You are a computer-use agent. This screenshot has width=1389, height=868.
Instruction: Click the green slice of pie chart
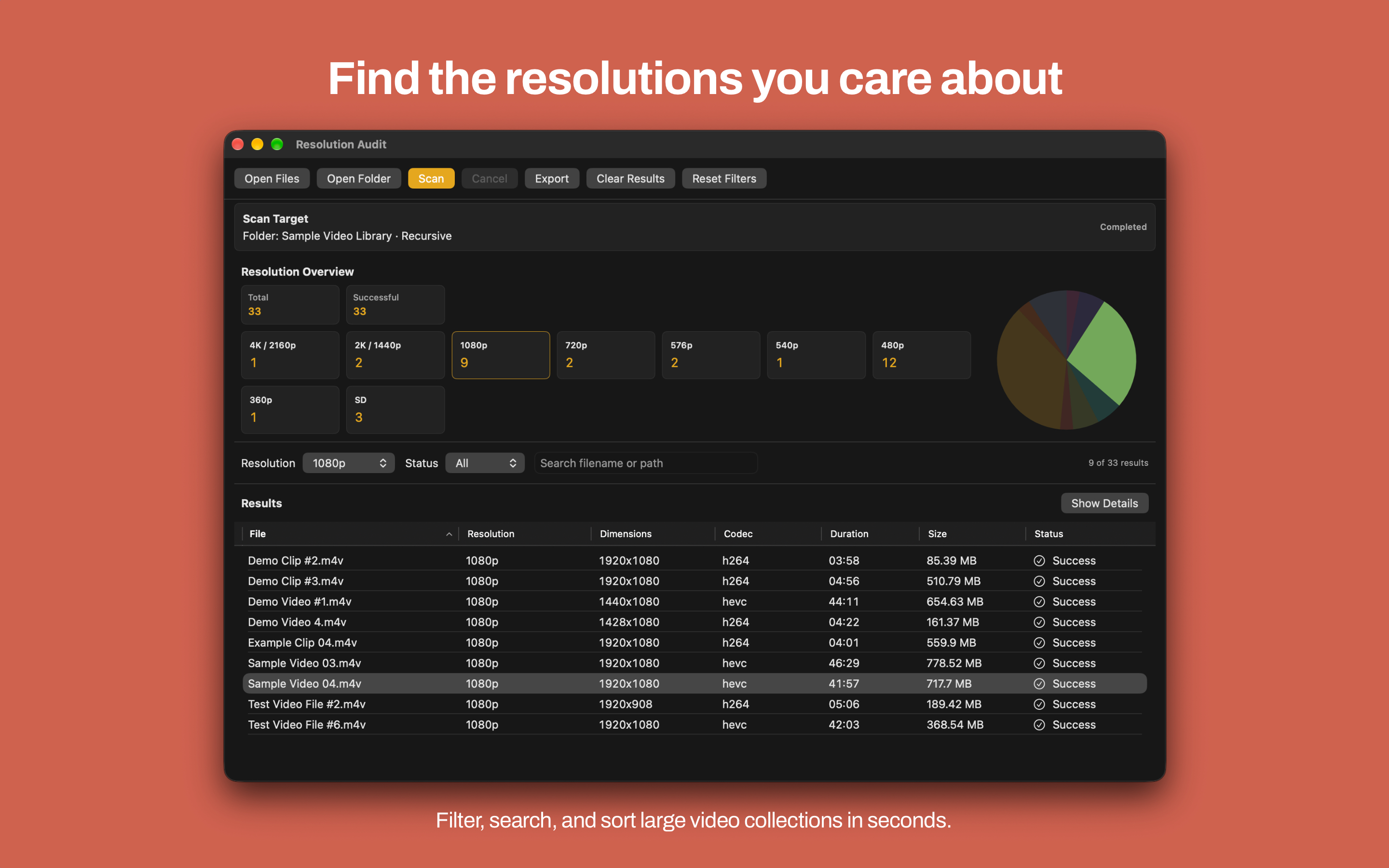pyautogui.click(x=1105, y=356)
